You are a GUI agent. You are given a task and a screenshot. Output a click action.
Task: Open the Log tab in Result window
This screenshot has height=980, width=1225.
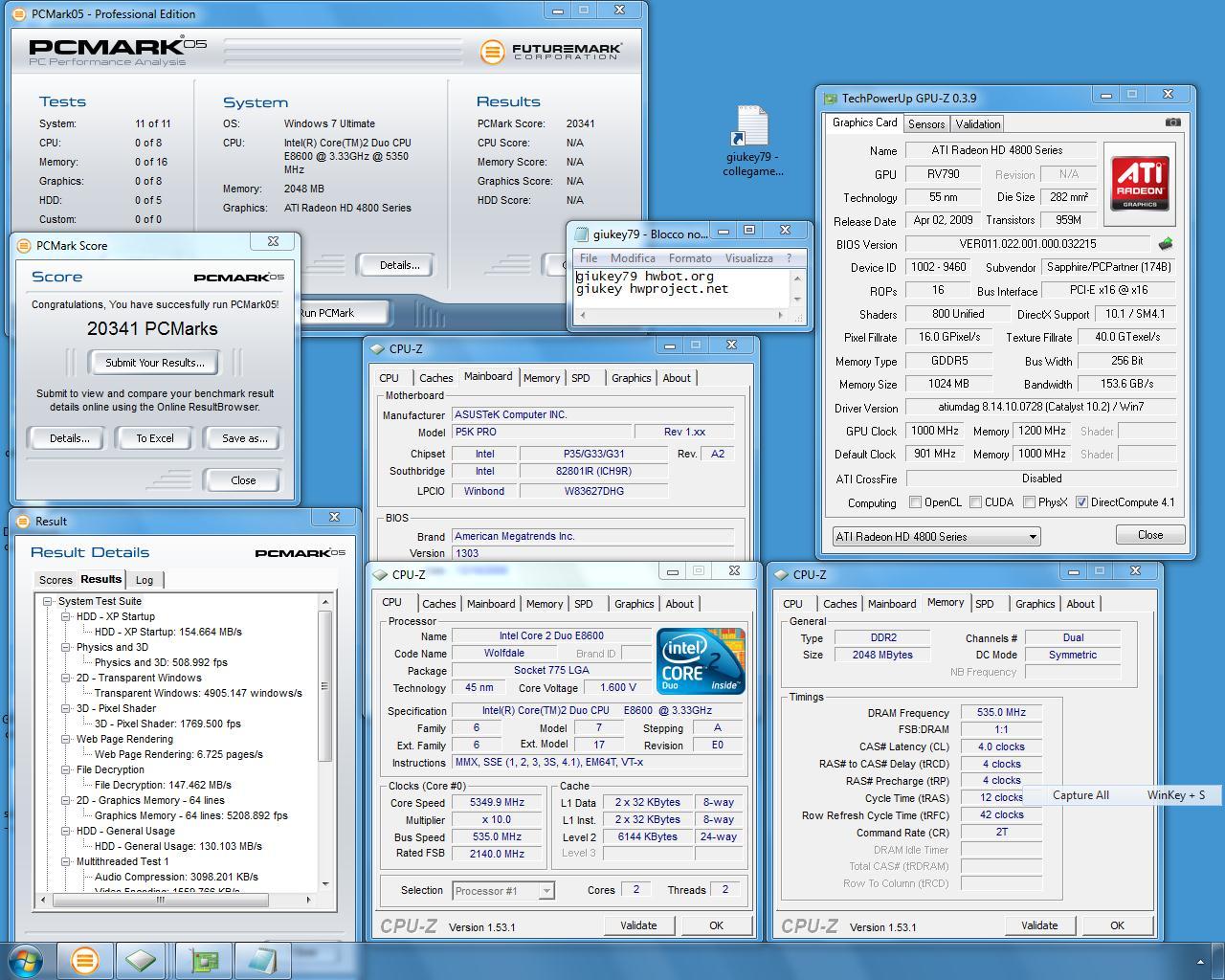point(145,580)
